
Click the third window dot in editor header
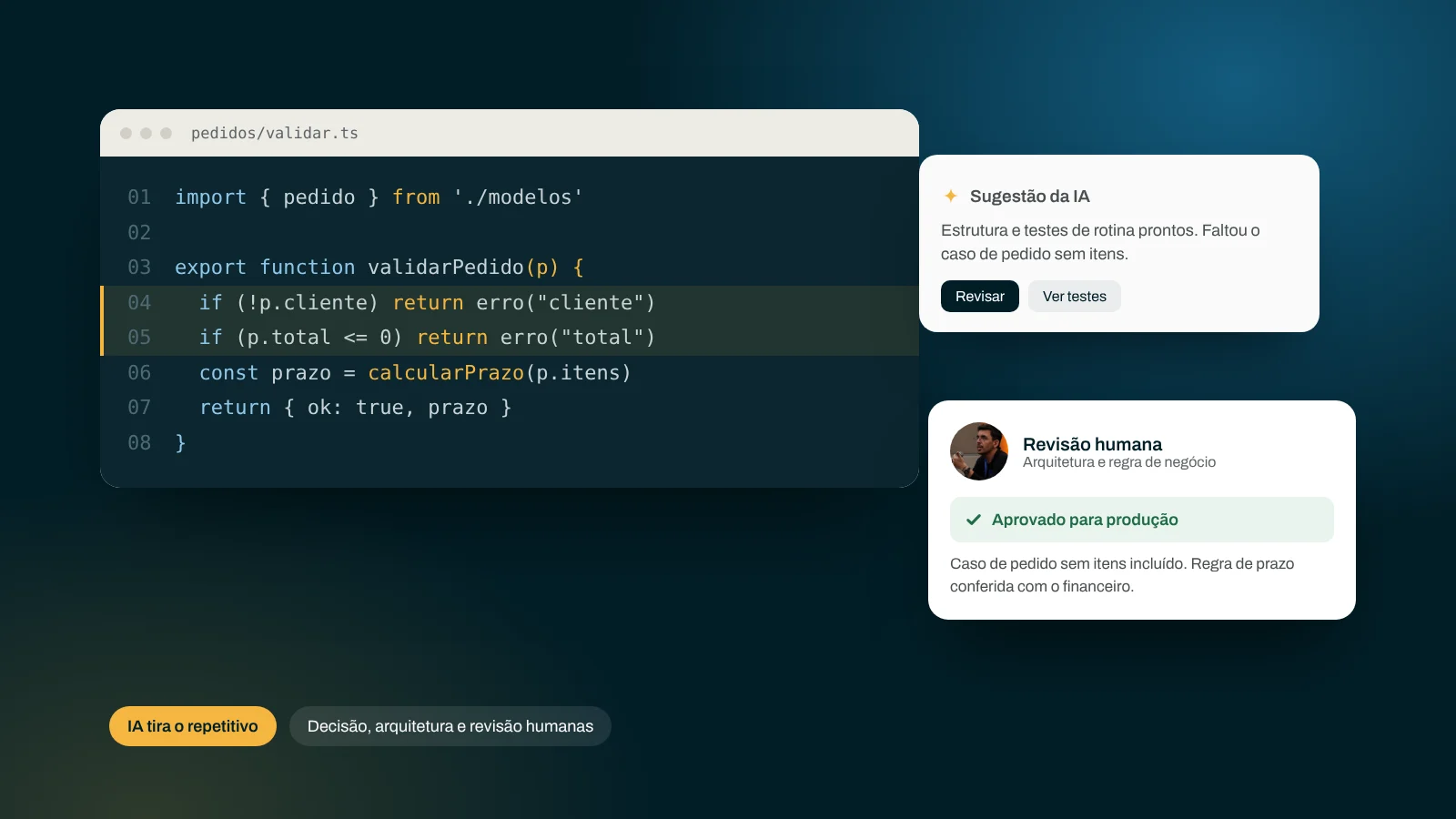[x=166, y=133]
